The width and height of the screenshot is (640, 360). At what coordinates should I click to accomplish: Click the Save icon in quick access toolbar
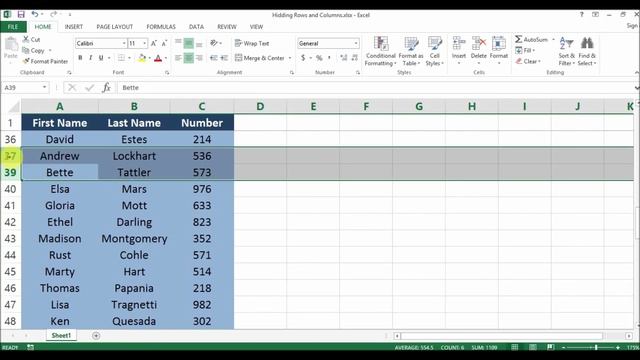pos(20,15)
